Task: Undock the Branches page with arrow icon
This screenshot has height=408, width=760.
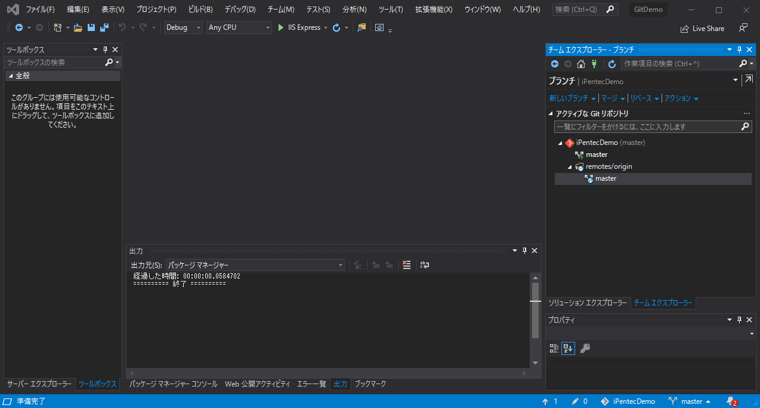Action: [x=749, y=79]
